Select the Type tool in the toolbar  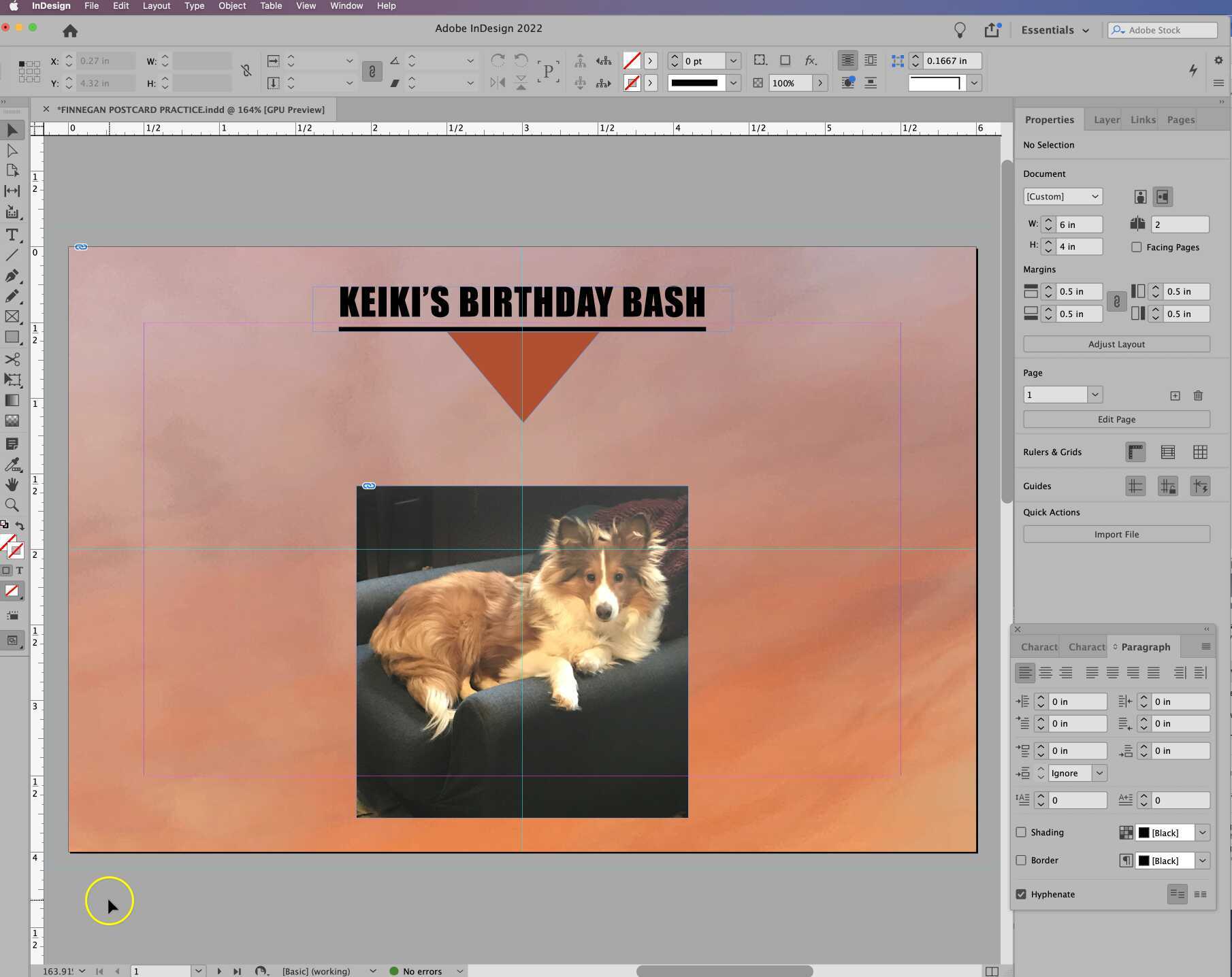(x=12, y=235)
